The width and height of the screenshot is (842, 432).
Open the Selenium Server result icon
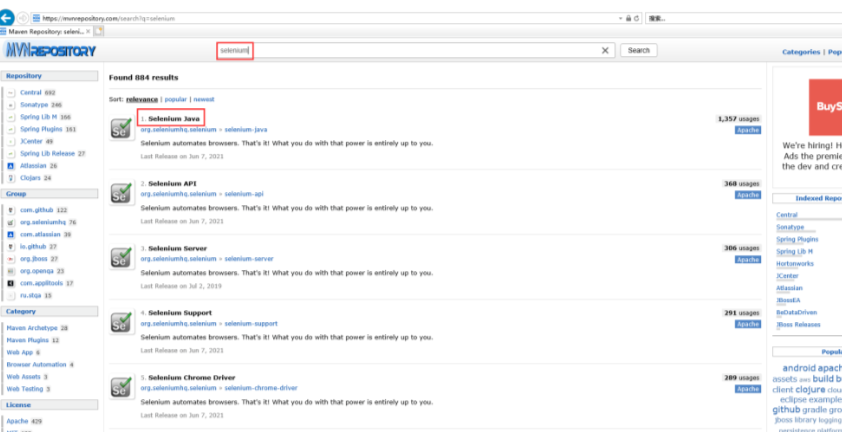[x=121, y=257]
